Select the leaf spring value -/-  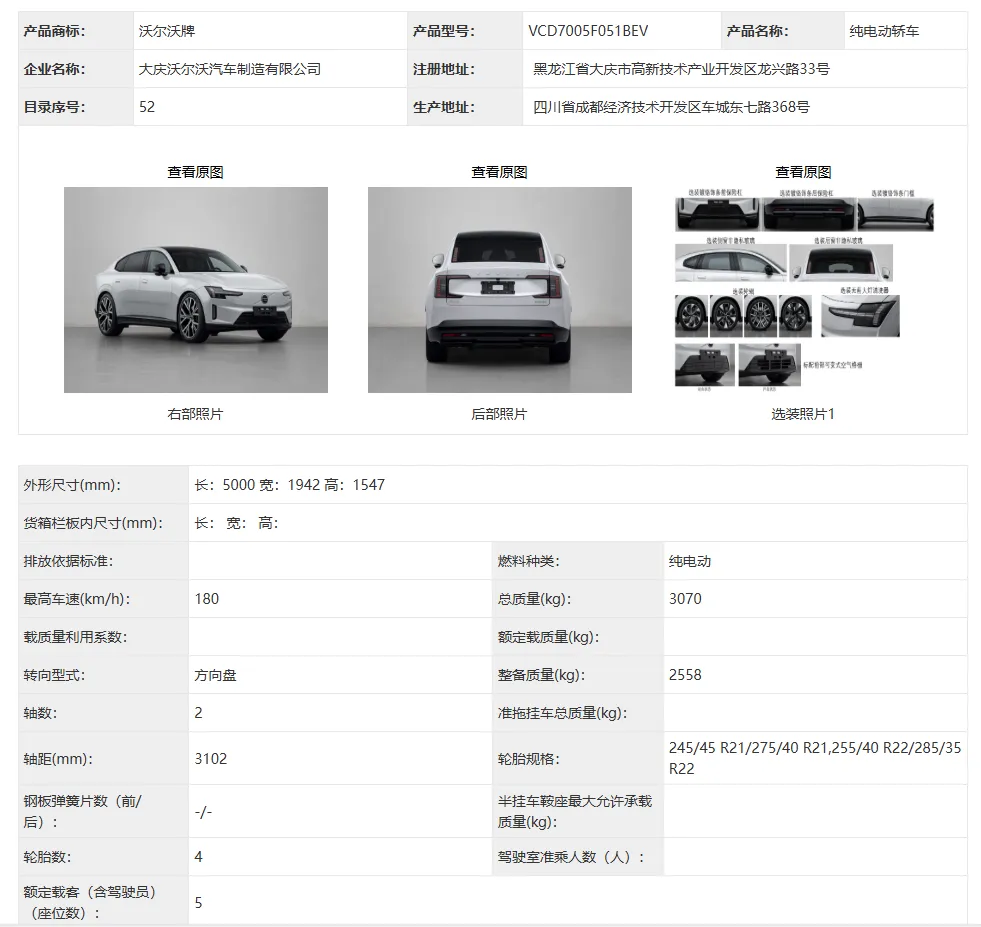(x=203, y=812)
